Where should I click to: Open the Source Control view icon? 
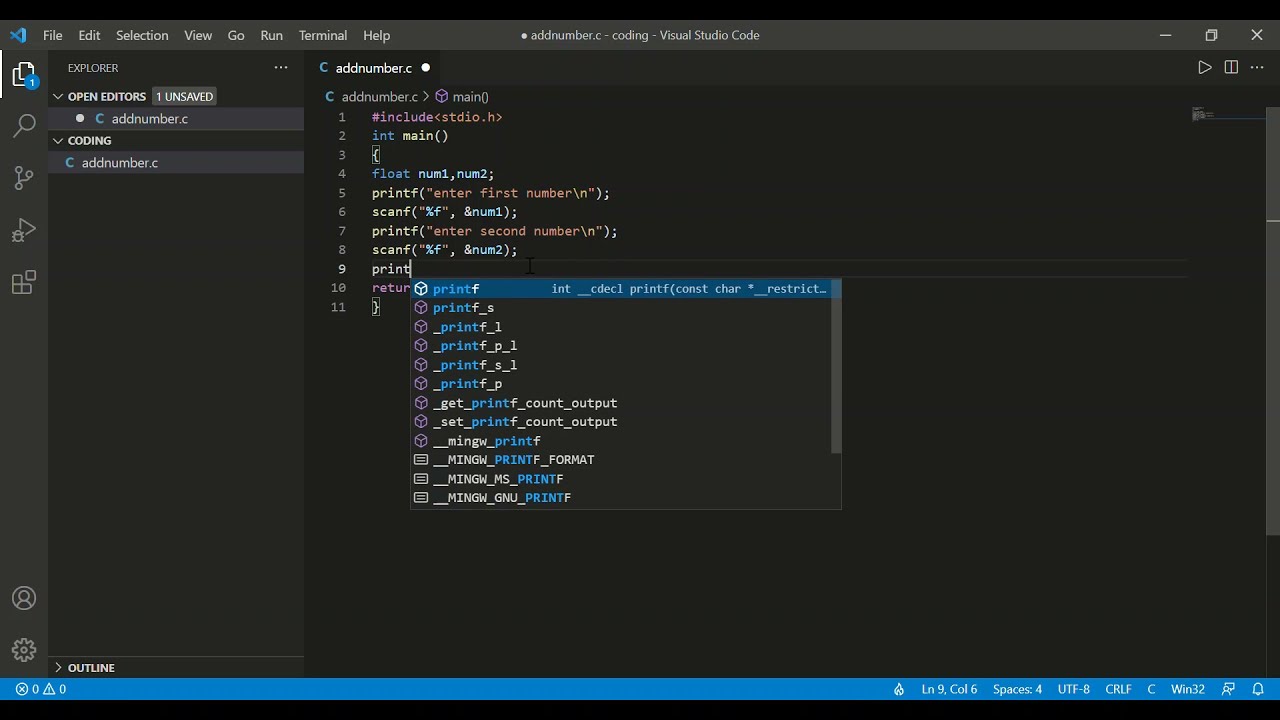(x=24, y=178)
